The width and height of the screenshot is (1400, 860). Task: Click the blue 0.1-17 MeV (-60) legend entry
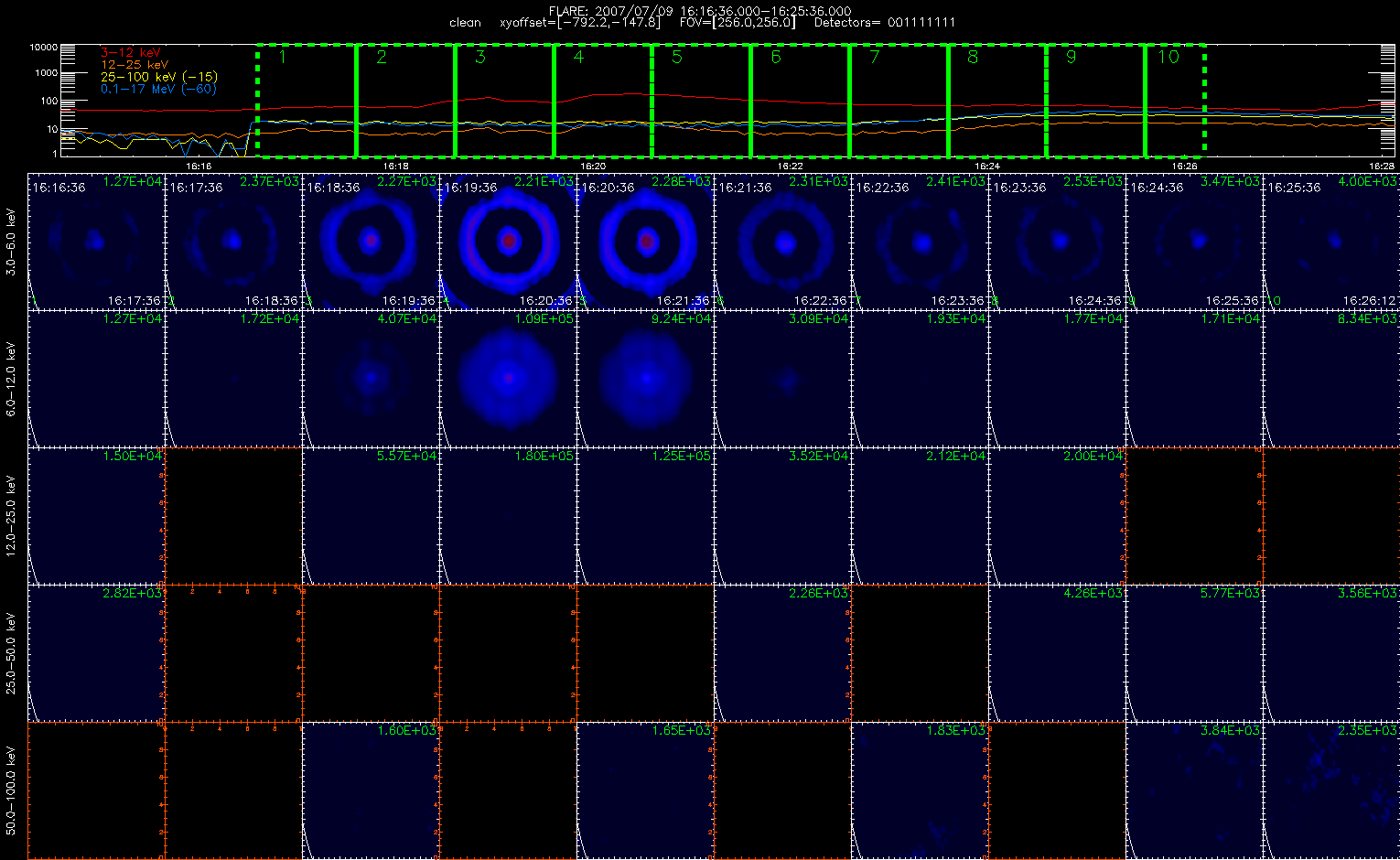click(157, 89)
